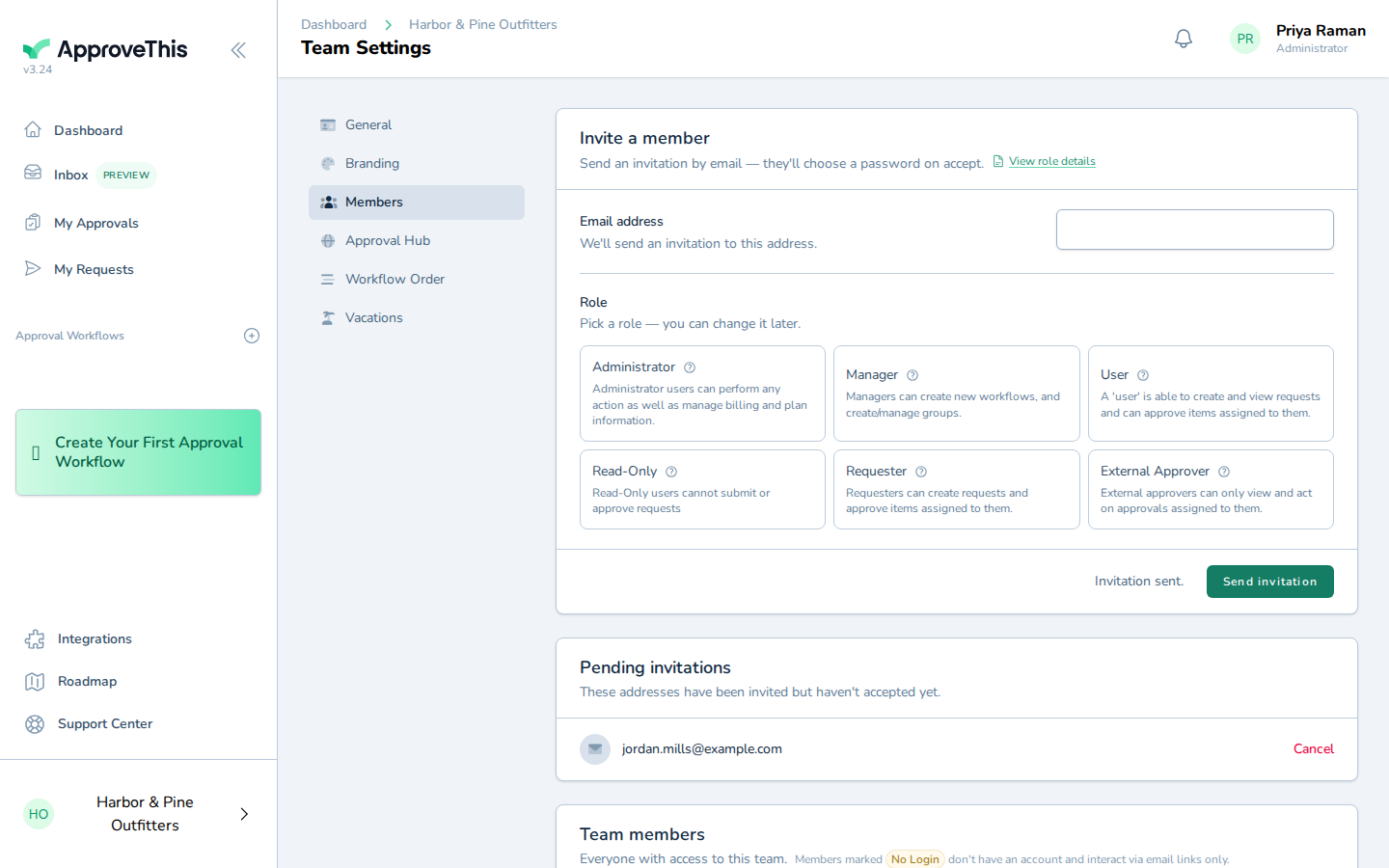Click the User role help icon

(x=1143, y=375)
